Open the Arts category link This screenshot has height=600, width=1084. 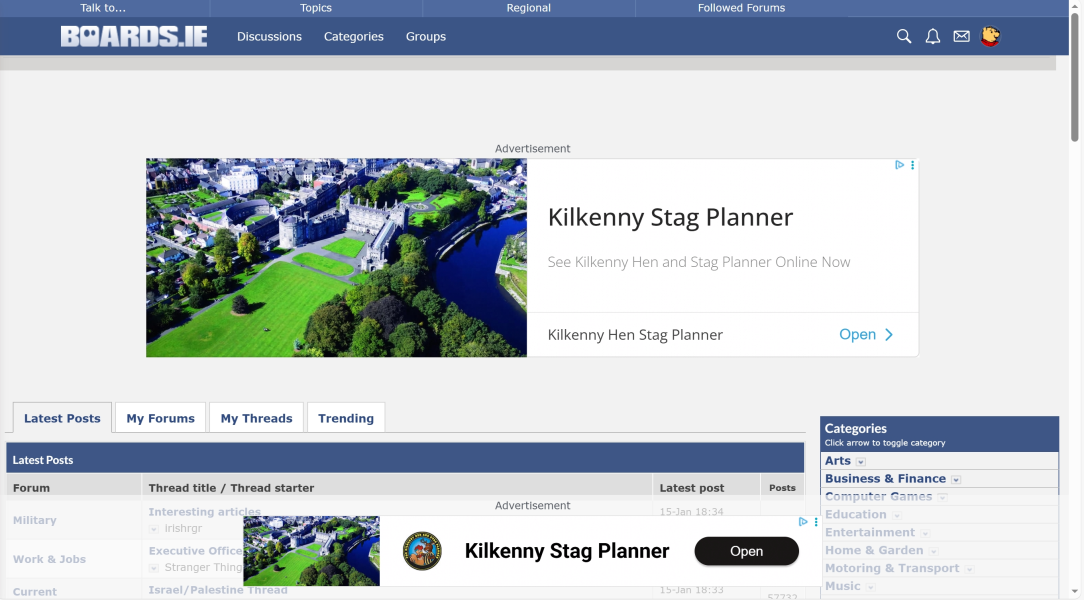tap(837, 460)
